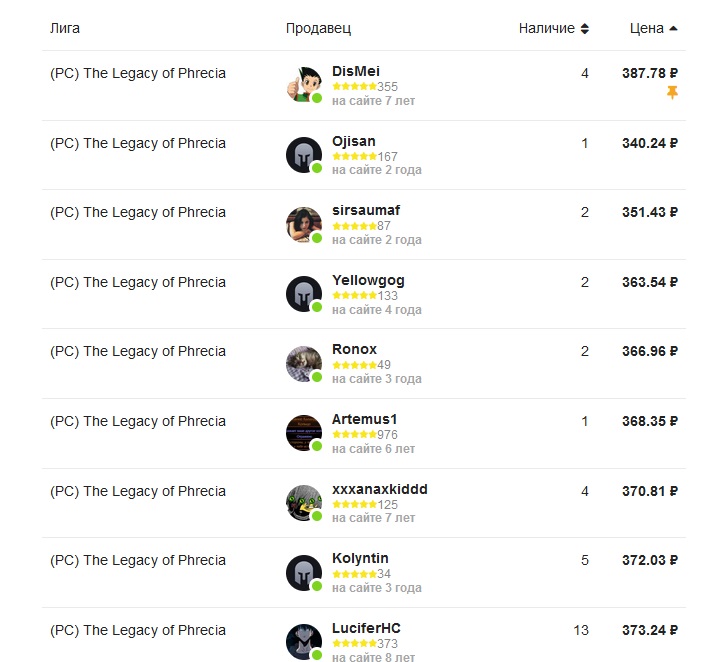This screenshot has width=708, height=662.
Task: Click LuciferHC's avatar icon
Action: (x=304, y=642)
